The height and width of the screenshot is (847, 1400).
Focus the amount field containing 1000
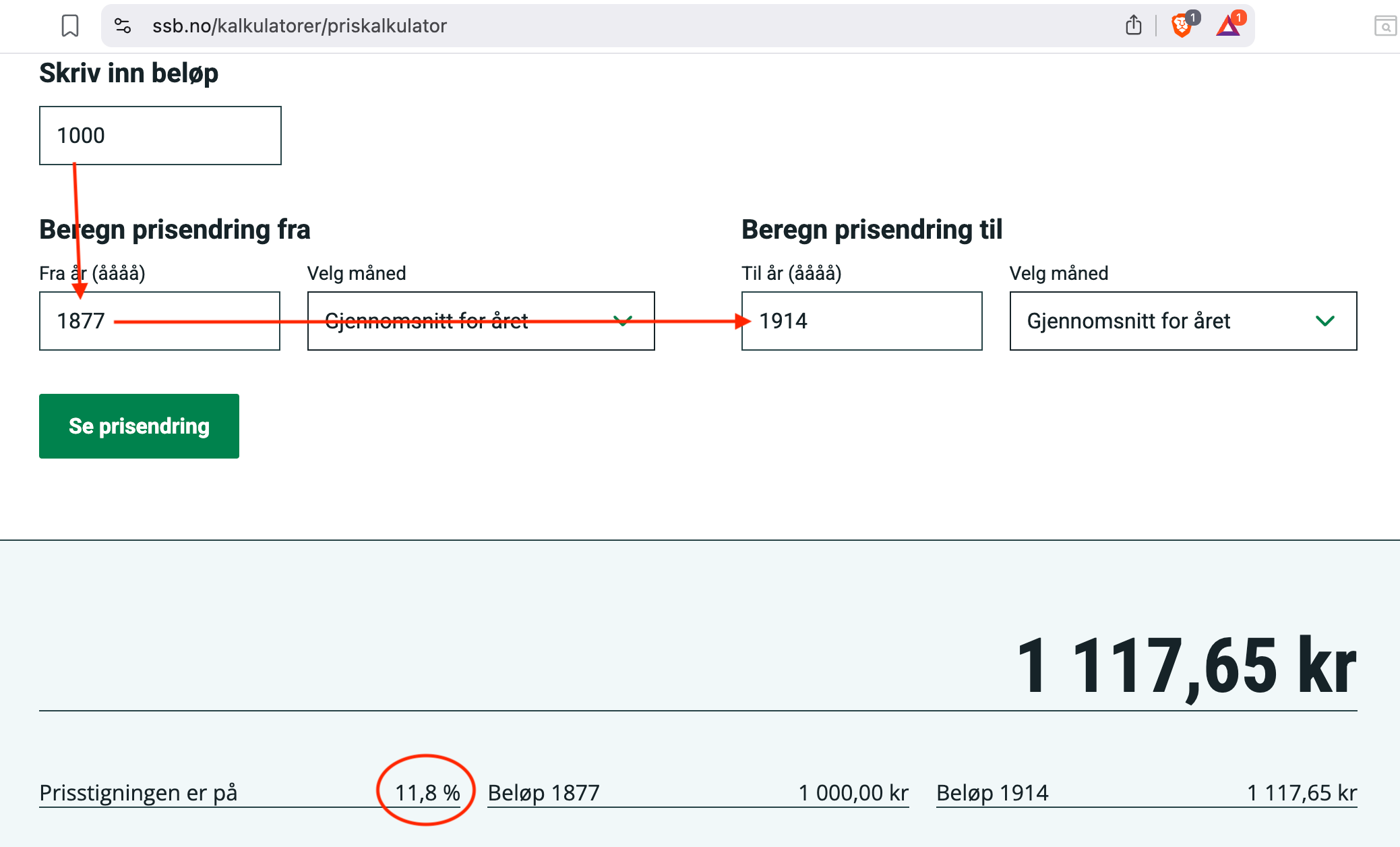coord(160,136)
